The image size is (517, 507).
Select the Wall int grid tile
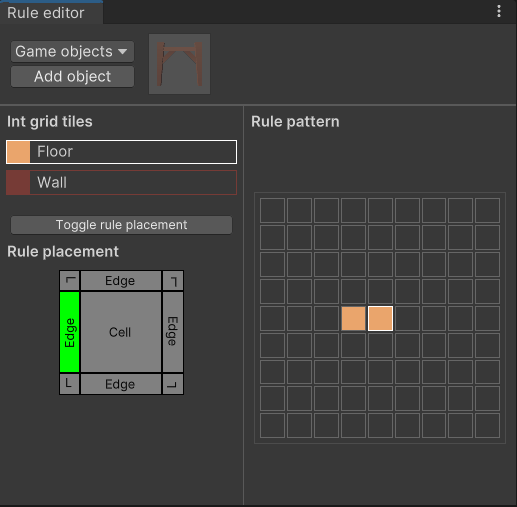pos(121,182)
